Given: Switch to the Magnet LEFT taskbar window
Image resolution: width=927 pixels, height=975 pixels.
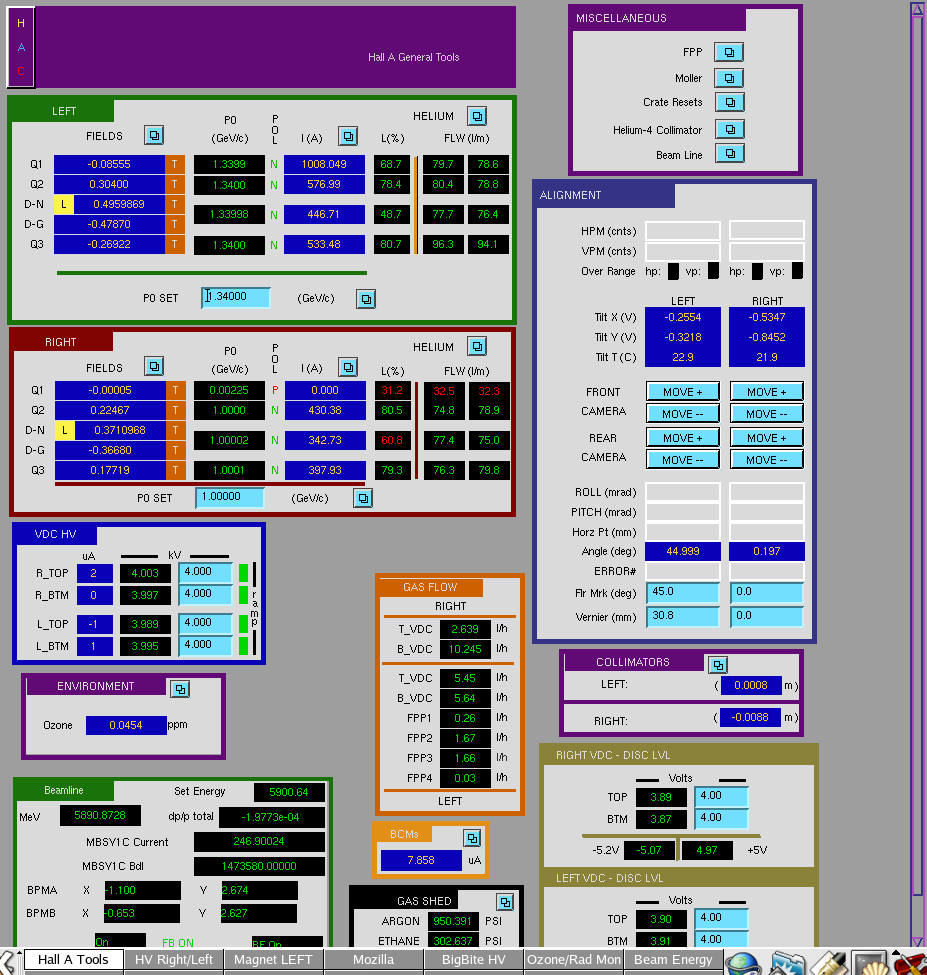Looking at the screenshot, I should pyautogui.click(x=273, y=960).
